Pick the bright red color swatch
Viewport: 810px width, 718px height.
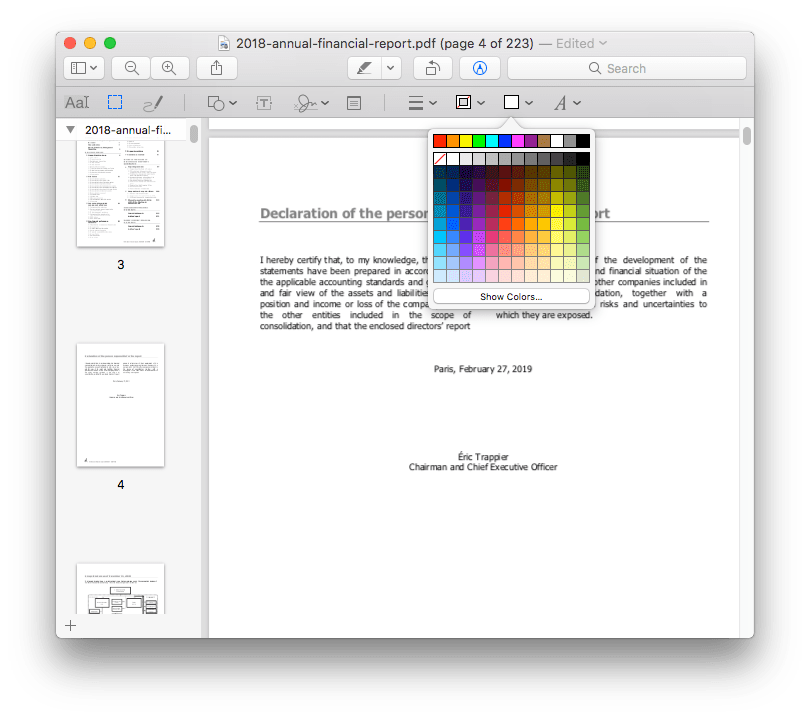440,140
